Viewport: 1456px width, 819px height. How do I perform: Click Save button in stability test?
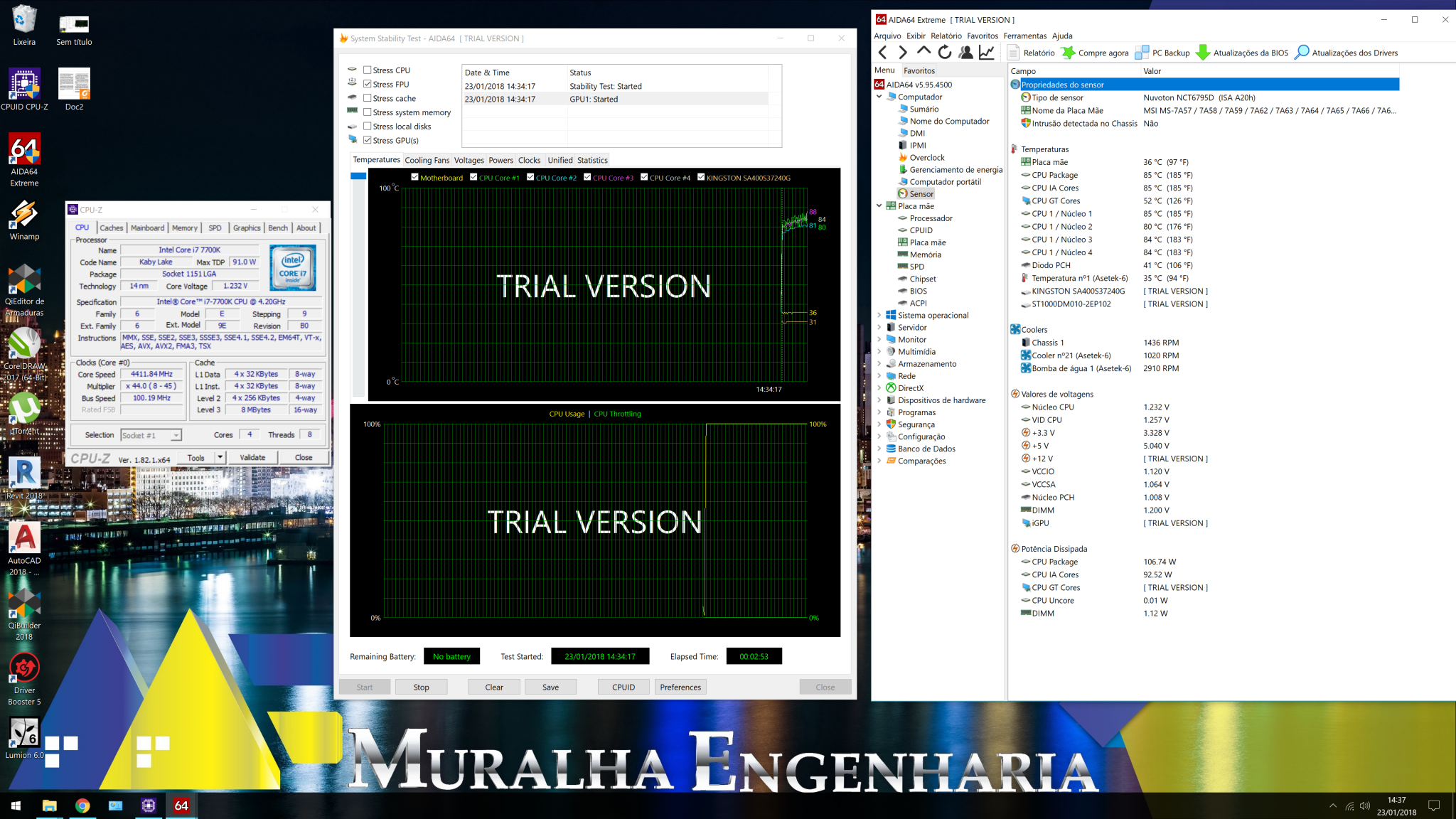click(x=550, y=687)
